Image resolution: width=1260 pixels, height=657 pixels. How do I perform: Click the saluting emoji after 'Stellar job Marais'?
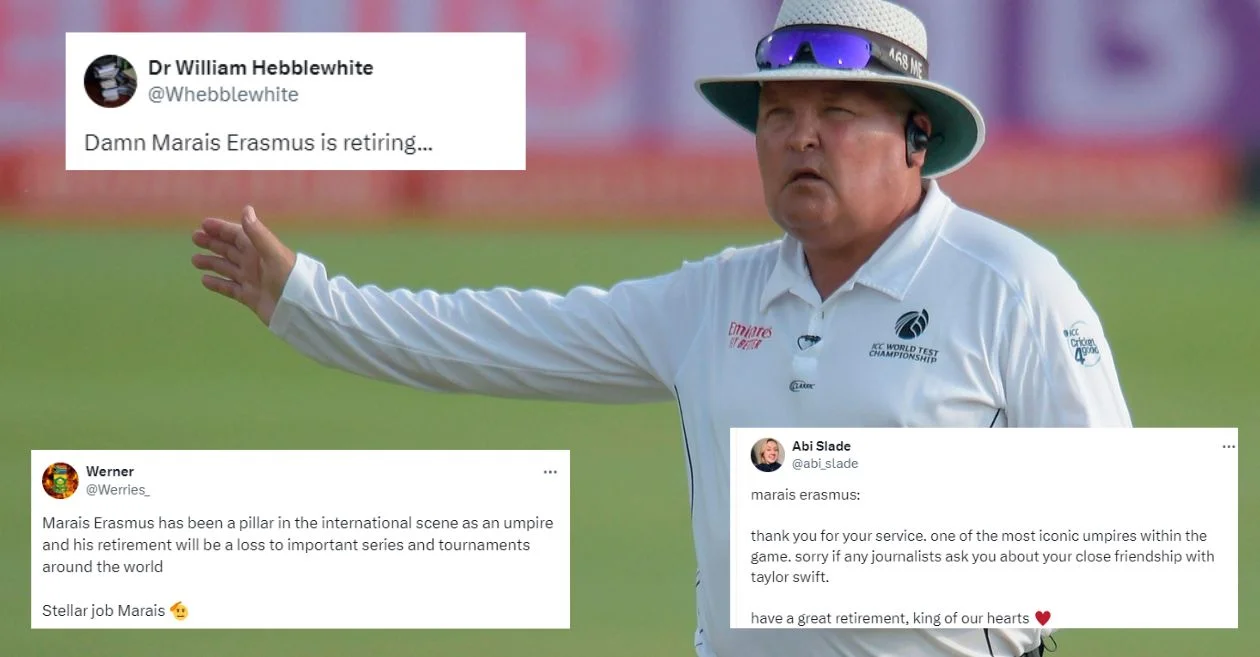click(180, 610)
